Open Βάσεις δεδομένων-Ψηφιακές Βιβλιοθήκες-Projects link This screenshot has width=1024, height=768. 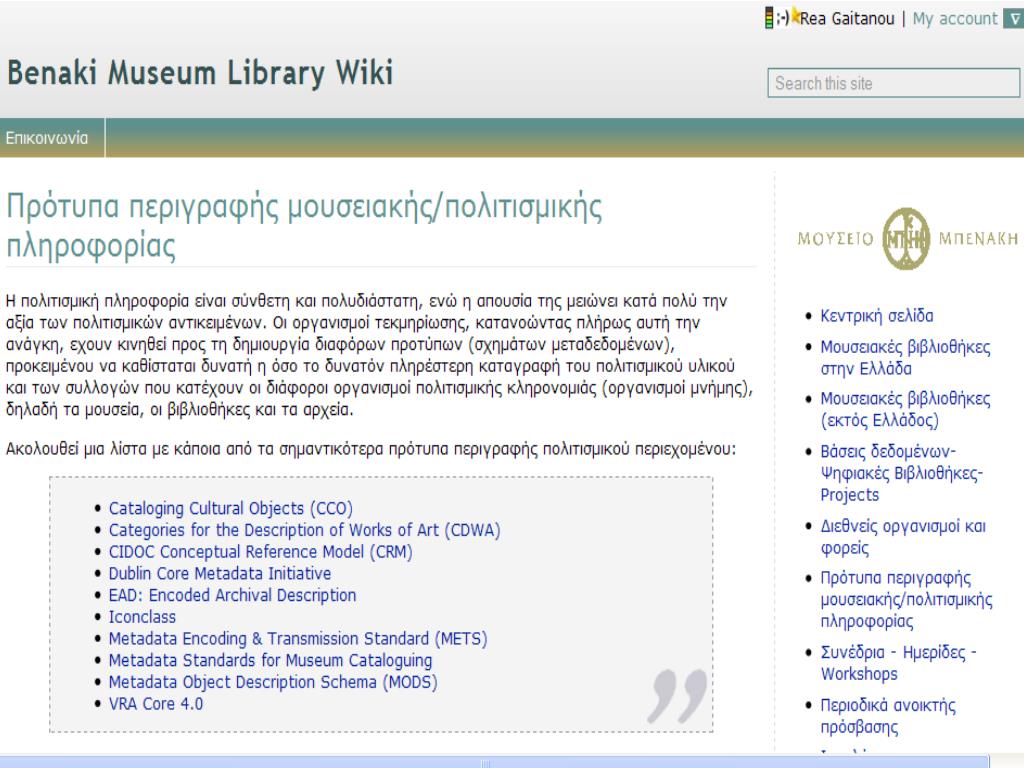901,473
